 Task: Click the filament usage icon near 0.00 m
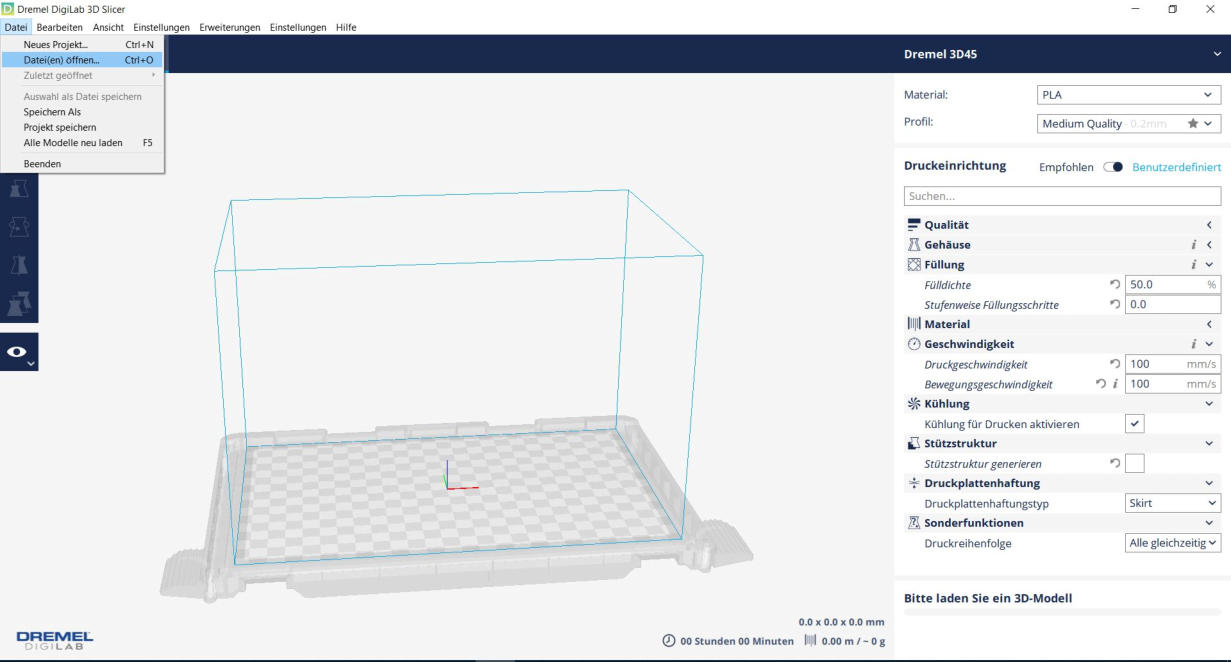[811, 641]
